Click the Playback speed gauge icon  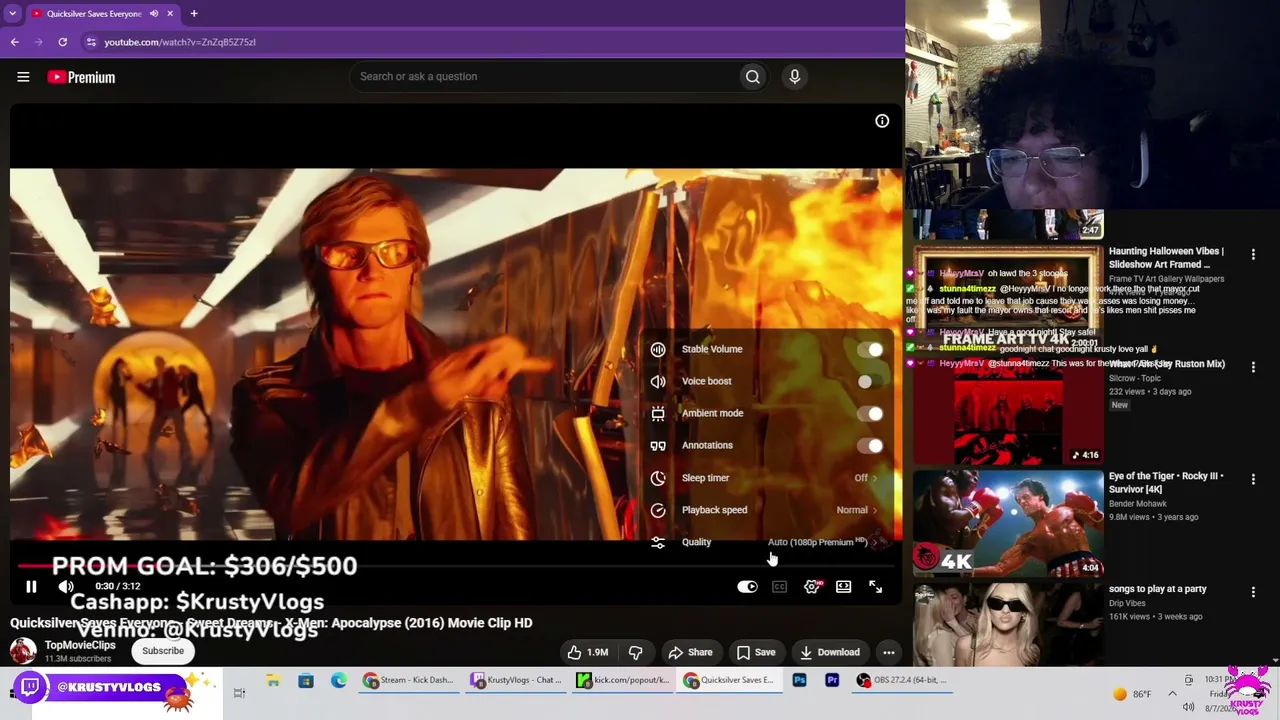point(658,510)
